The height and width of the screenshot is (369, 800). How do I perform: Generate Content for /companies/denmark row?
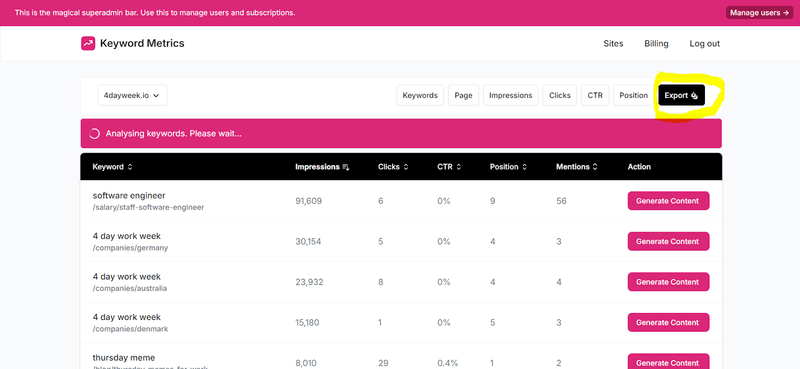(x=668, y=323)
